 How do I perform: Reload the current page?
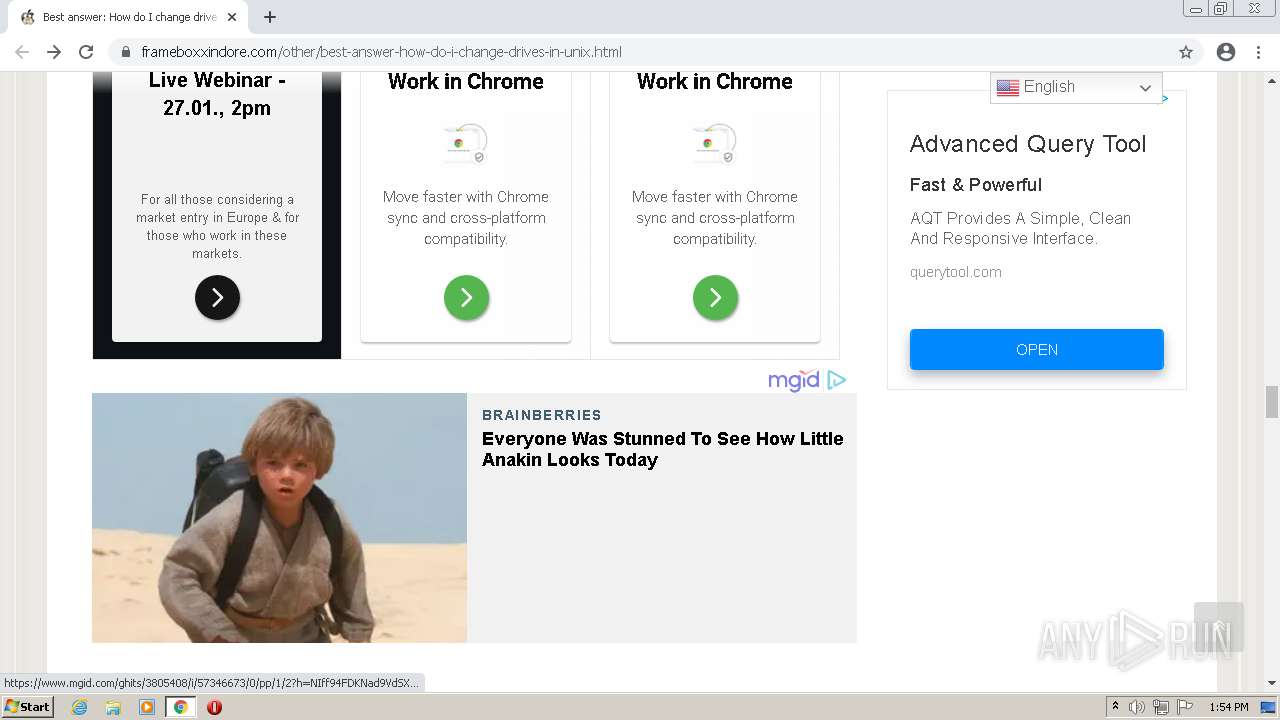(86, 52)
